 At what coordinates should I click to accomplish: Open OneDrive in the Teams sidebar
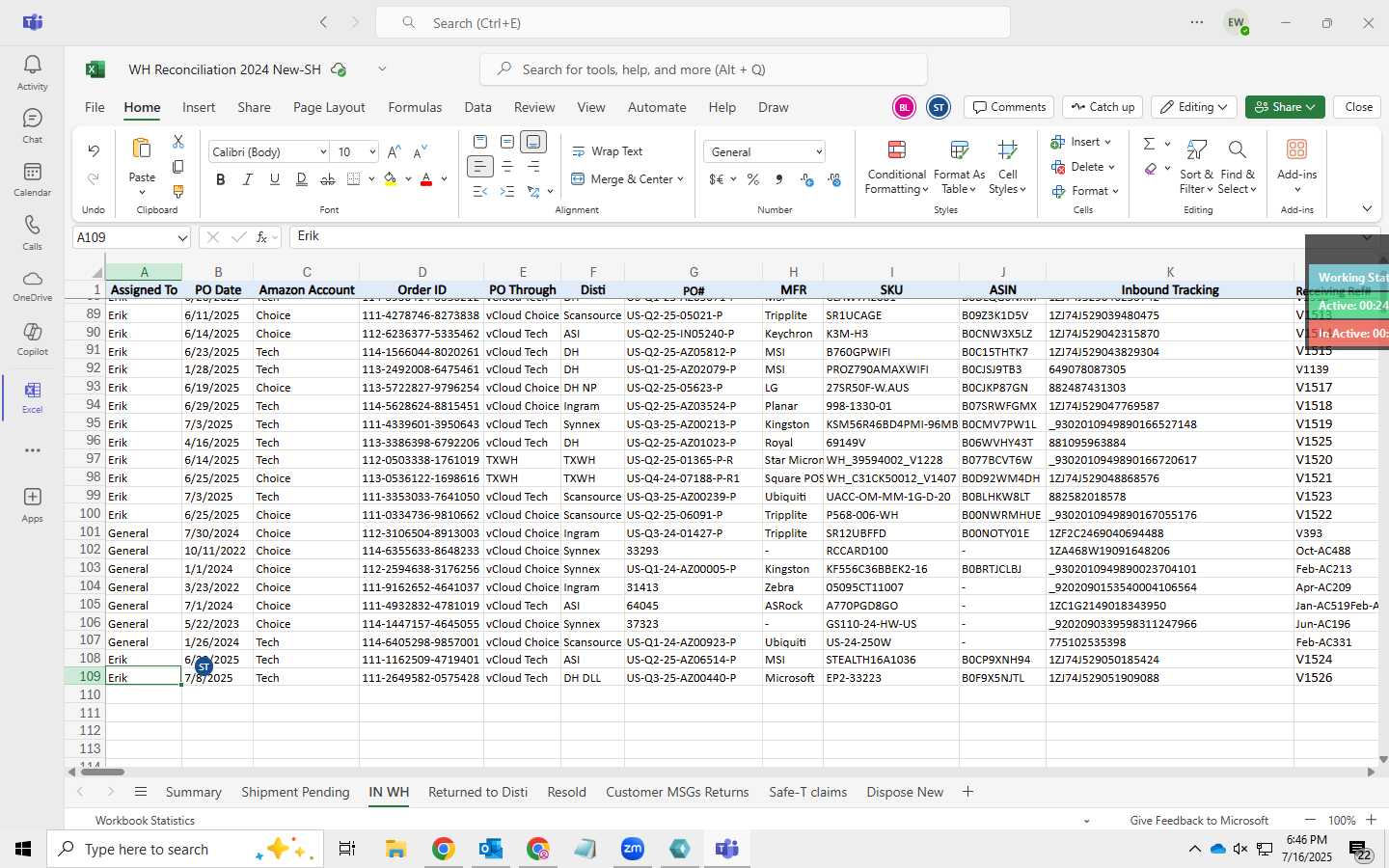point(32,285)
